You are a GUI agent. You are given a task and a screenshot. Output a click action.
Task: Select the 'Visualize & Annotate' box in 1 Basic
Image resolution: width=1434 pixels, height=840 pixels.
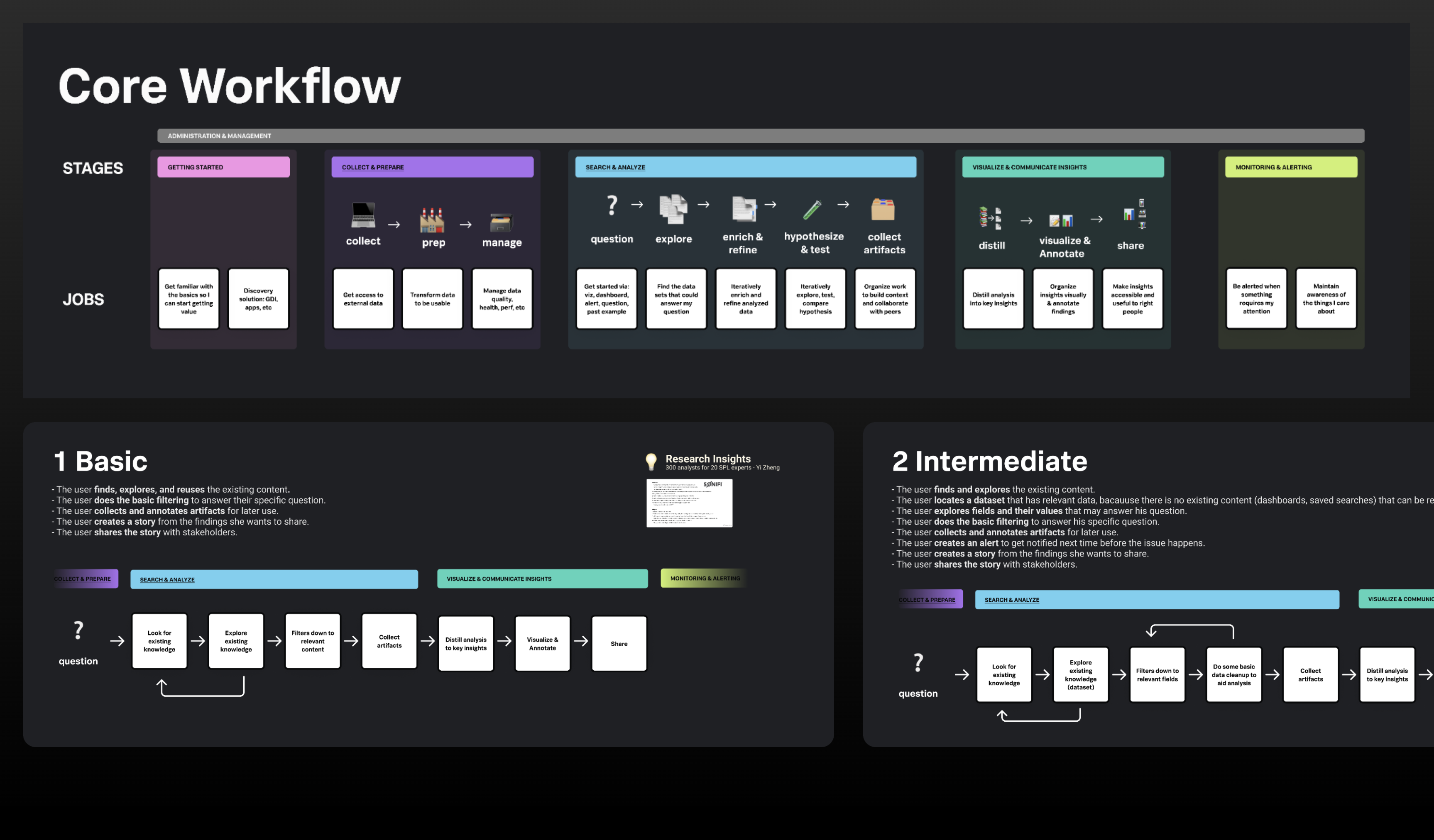point(542,644)
